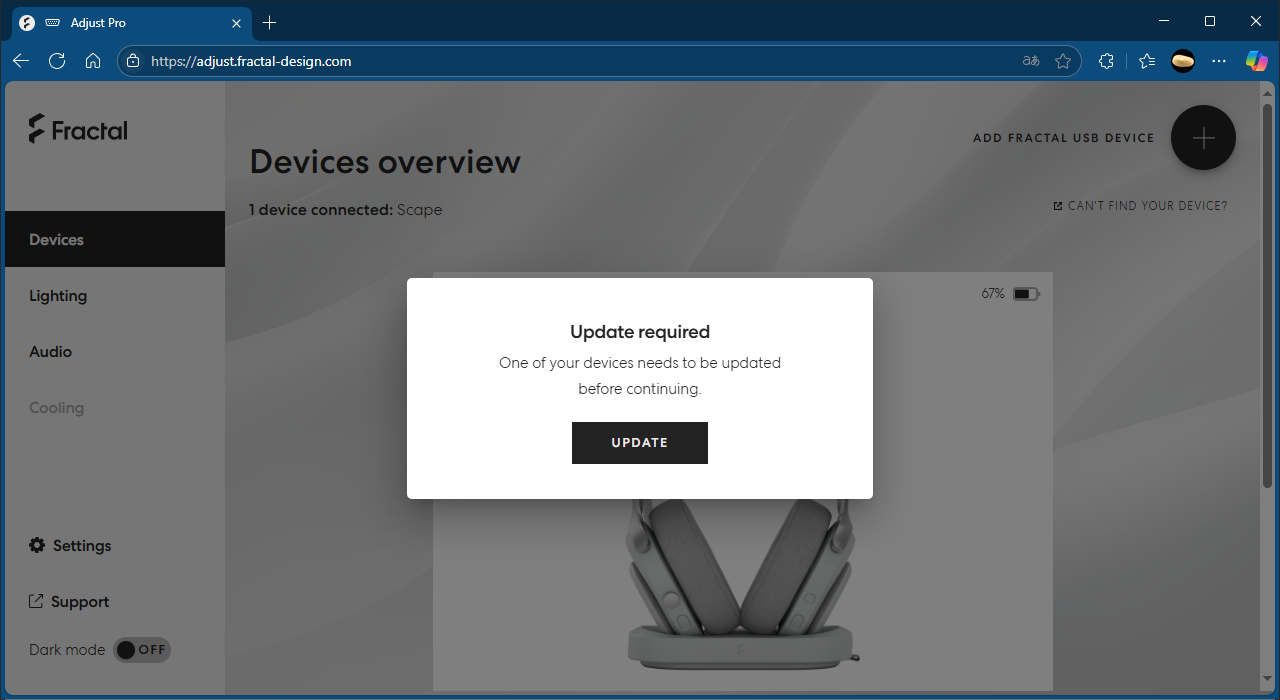Select the Adjust Pro browser tab

131,23
